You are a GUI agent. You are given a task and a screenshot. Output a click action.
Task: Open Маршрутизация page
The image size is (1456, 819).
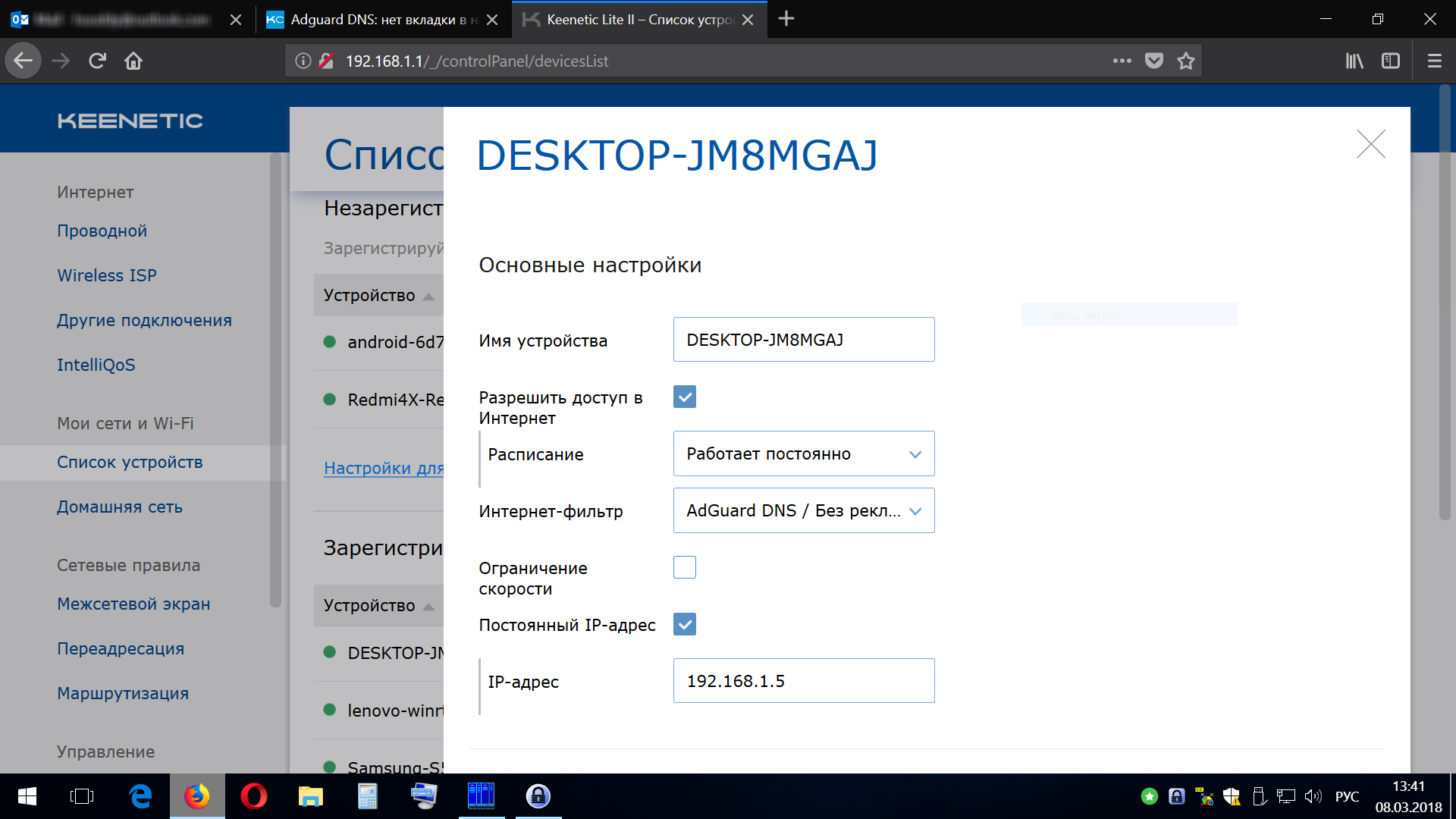click(x=123, y=693)
